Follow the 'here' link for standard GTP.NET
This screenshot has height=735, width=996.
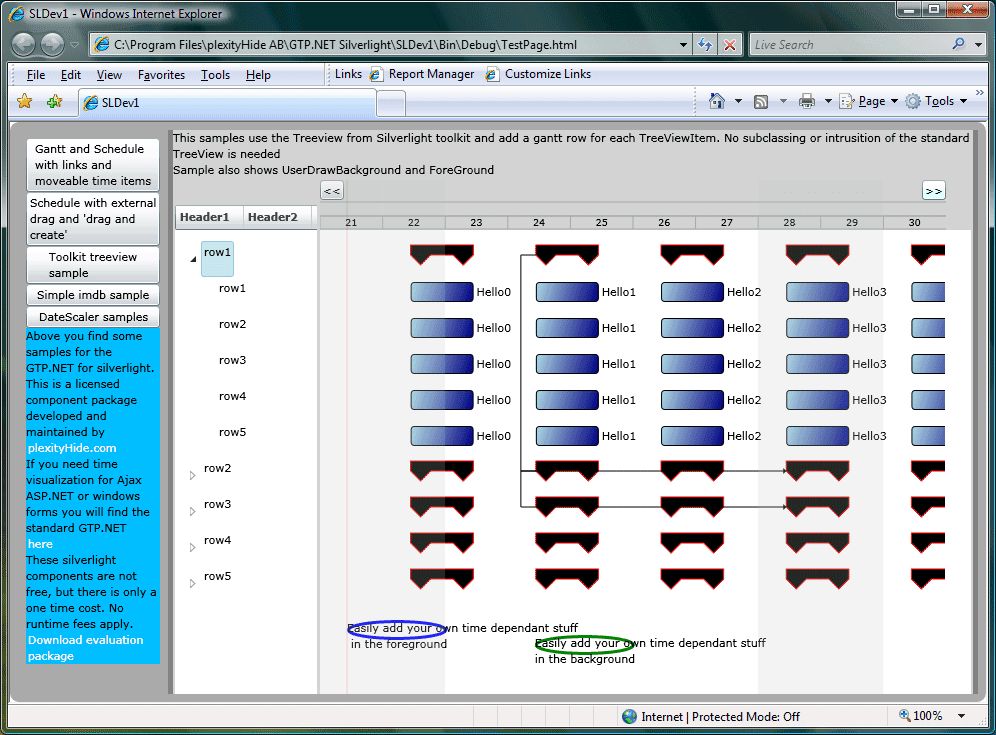click(40, 544)
